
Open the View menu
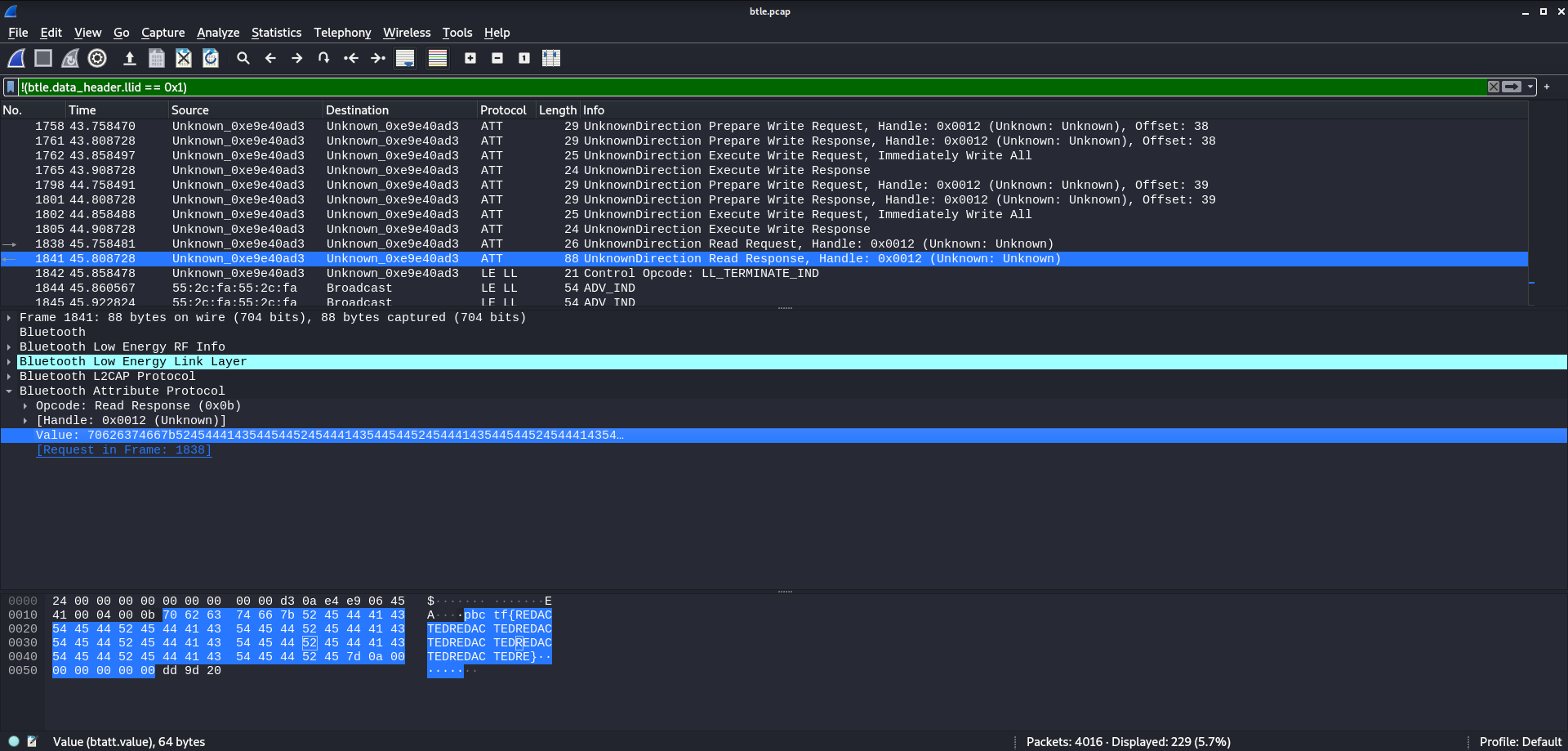(87, 33)
